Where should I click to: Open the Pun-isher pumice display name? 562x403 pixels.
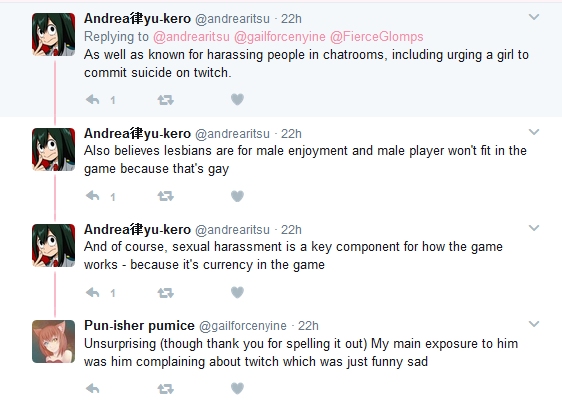click(139, 325)
